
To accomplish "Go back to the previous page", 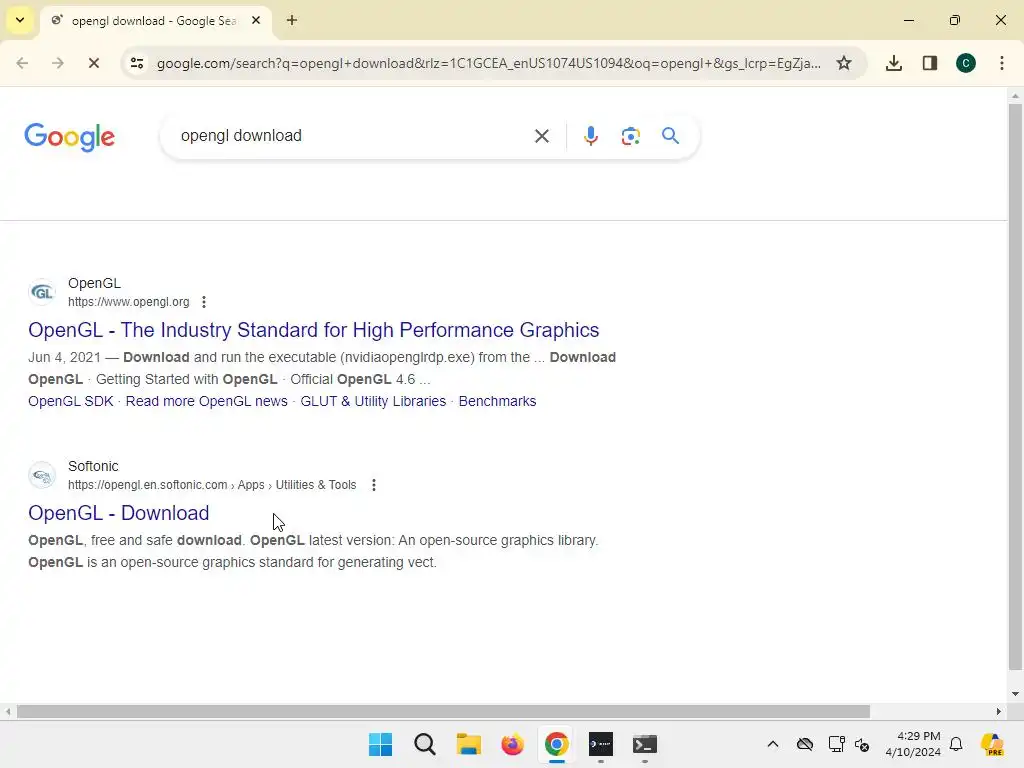I will coord(22,63).
